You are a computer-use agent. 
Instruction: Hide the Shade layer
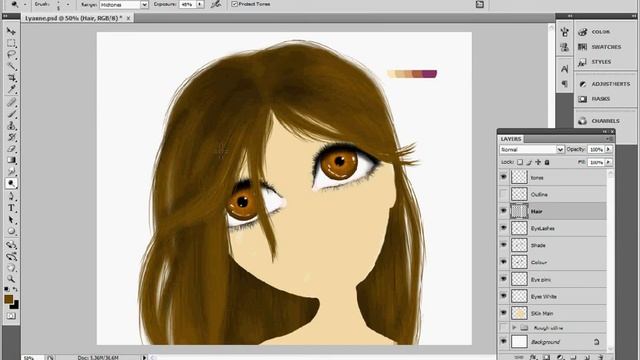click(504, 245)
